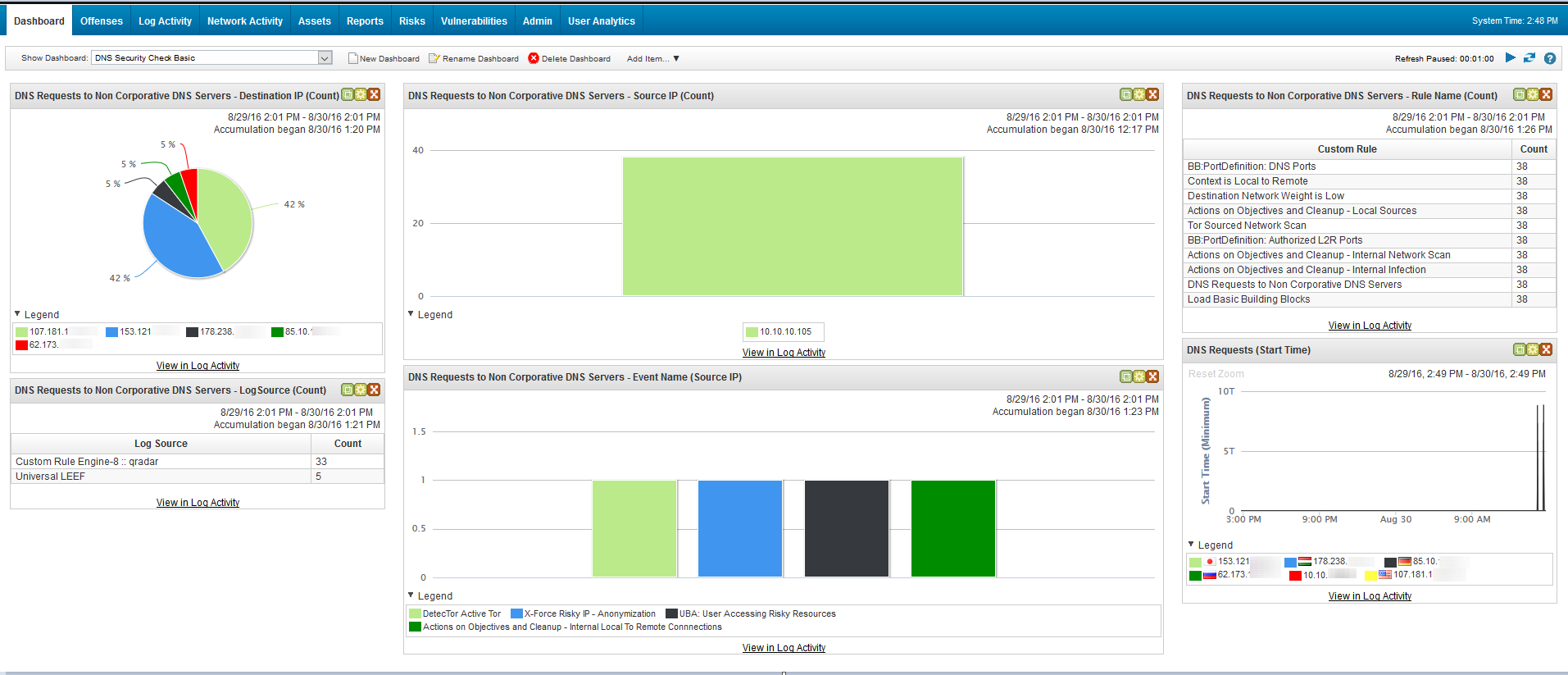Image resolution: width=1568 pixels, height=675 pixels.
Task: Open settings for DNS Requests (Start Time)
Action: [x=1533, y=350]
